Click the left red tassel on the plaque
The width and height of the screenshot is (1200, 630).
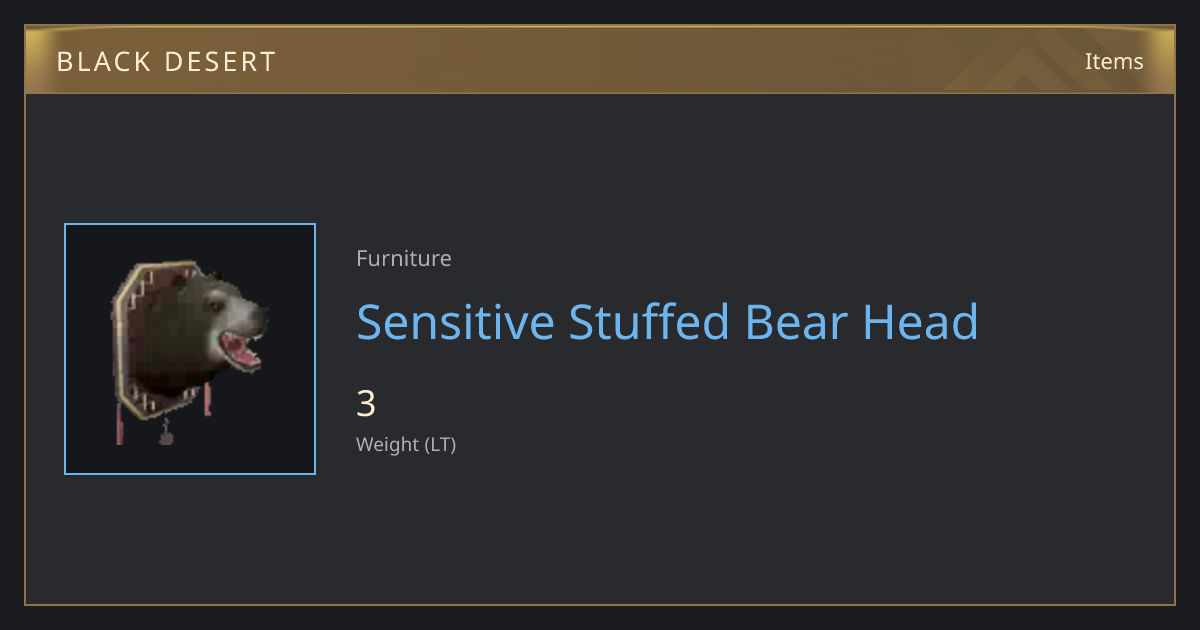(120, 424)
